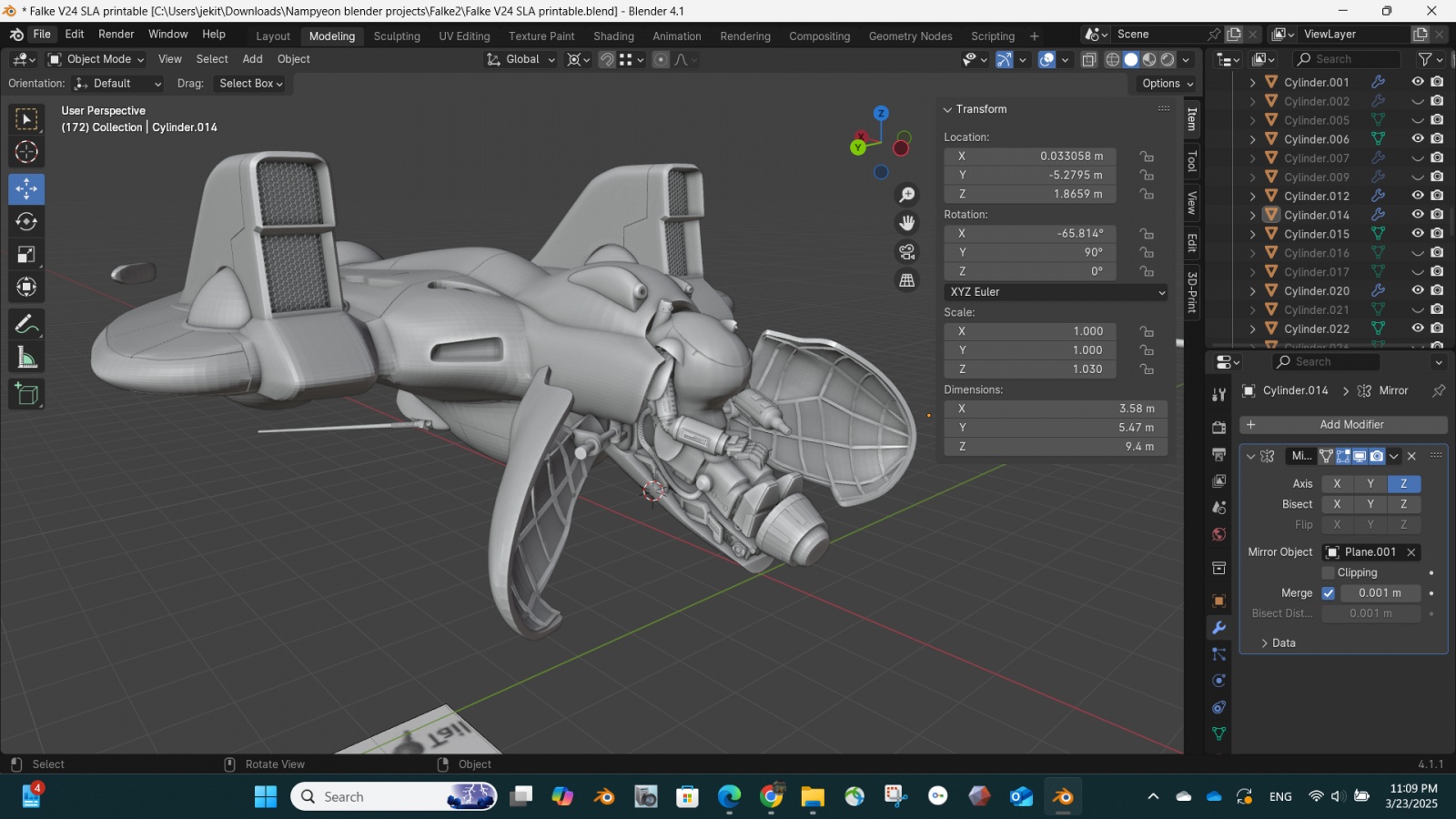Select the Measure tool
Screen dimensions: 1456x819
[x=26, y=359]
